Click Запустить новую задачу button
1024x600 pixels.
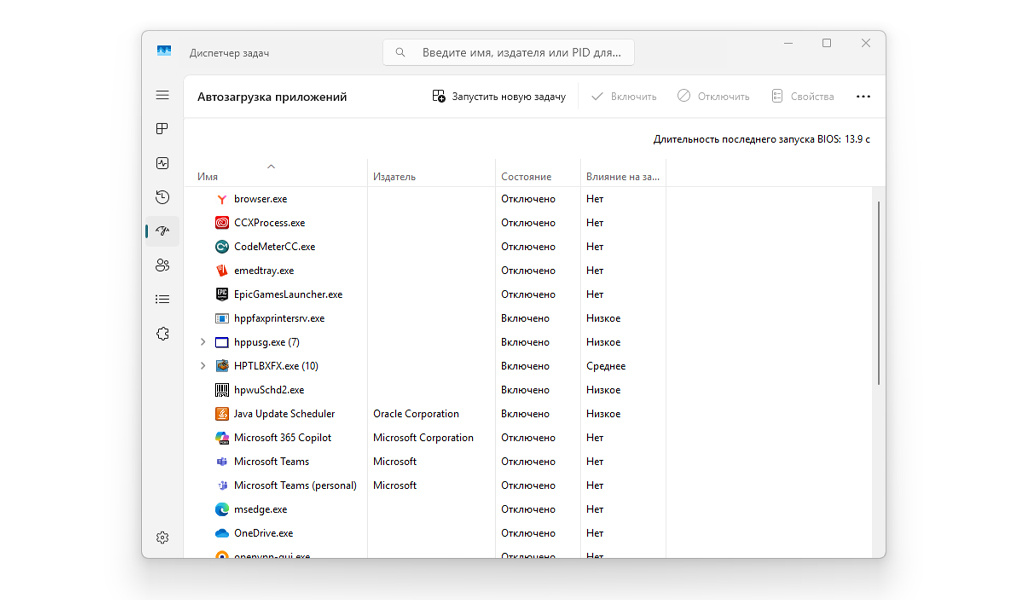(499, 97)
